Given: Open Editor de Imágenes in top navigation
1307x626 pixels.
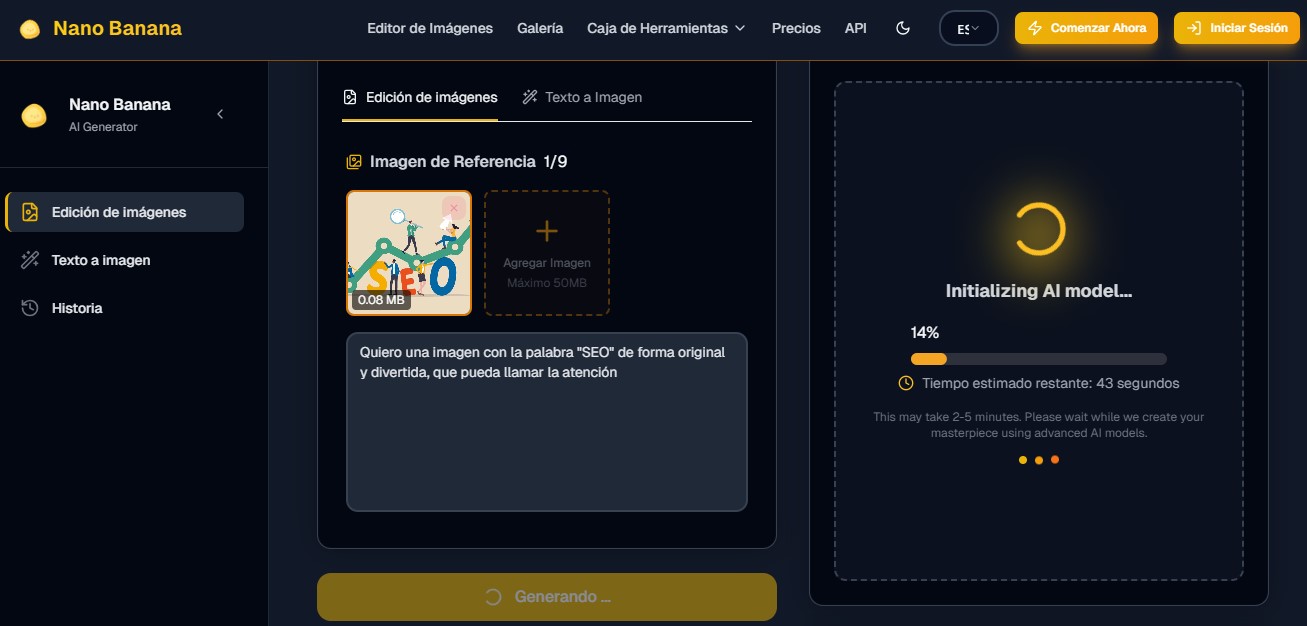Looking at the screenshot, I should [x=430, y=29].
